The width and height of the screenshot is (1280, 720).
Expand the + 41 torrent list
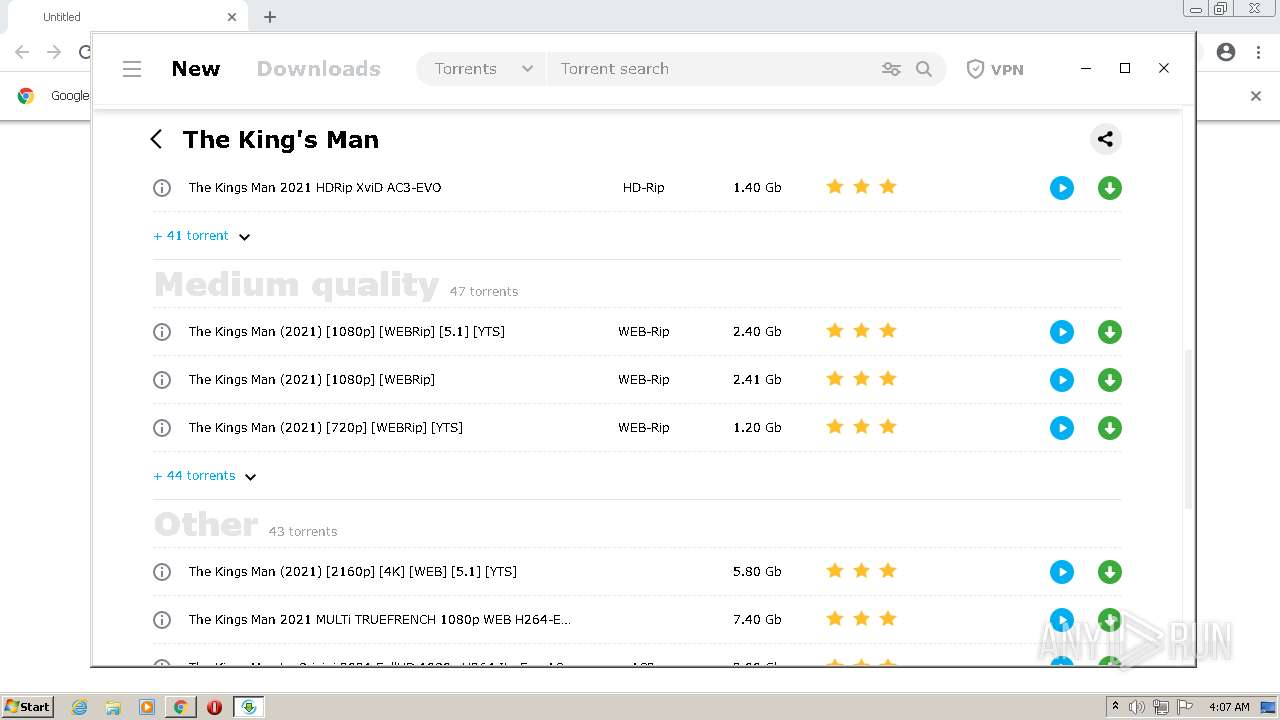[201, 236]
